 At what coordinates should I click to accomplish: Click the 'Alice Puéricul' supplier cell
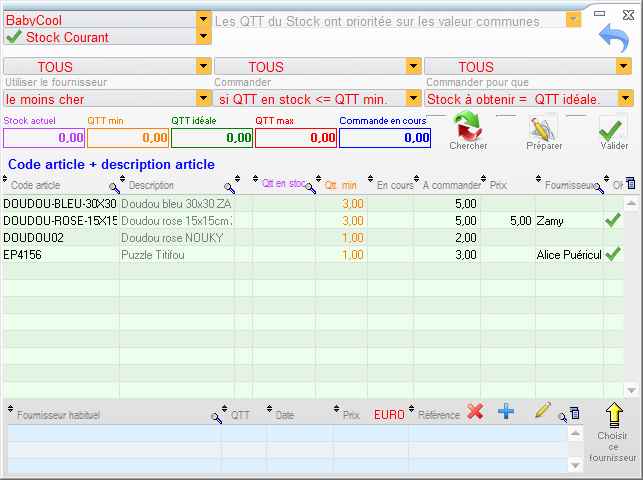click(x=569, y=255)
